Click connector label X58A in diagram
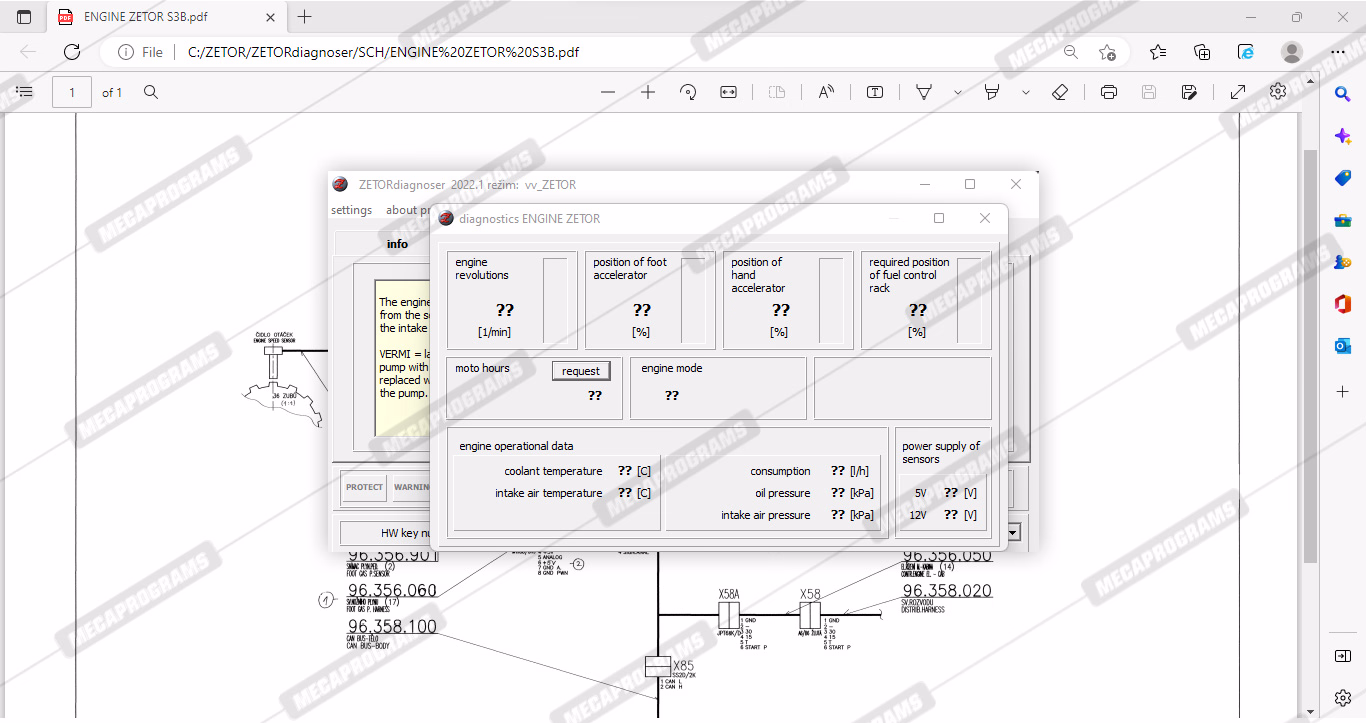1366x723 pixels. click(x=729, y=594)
